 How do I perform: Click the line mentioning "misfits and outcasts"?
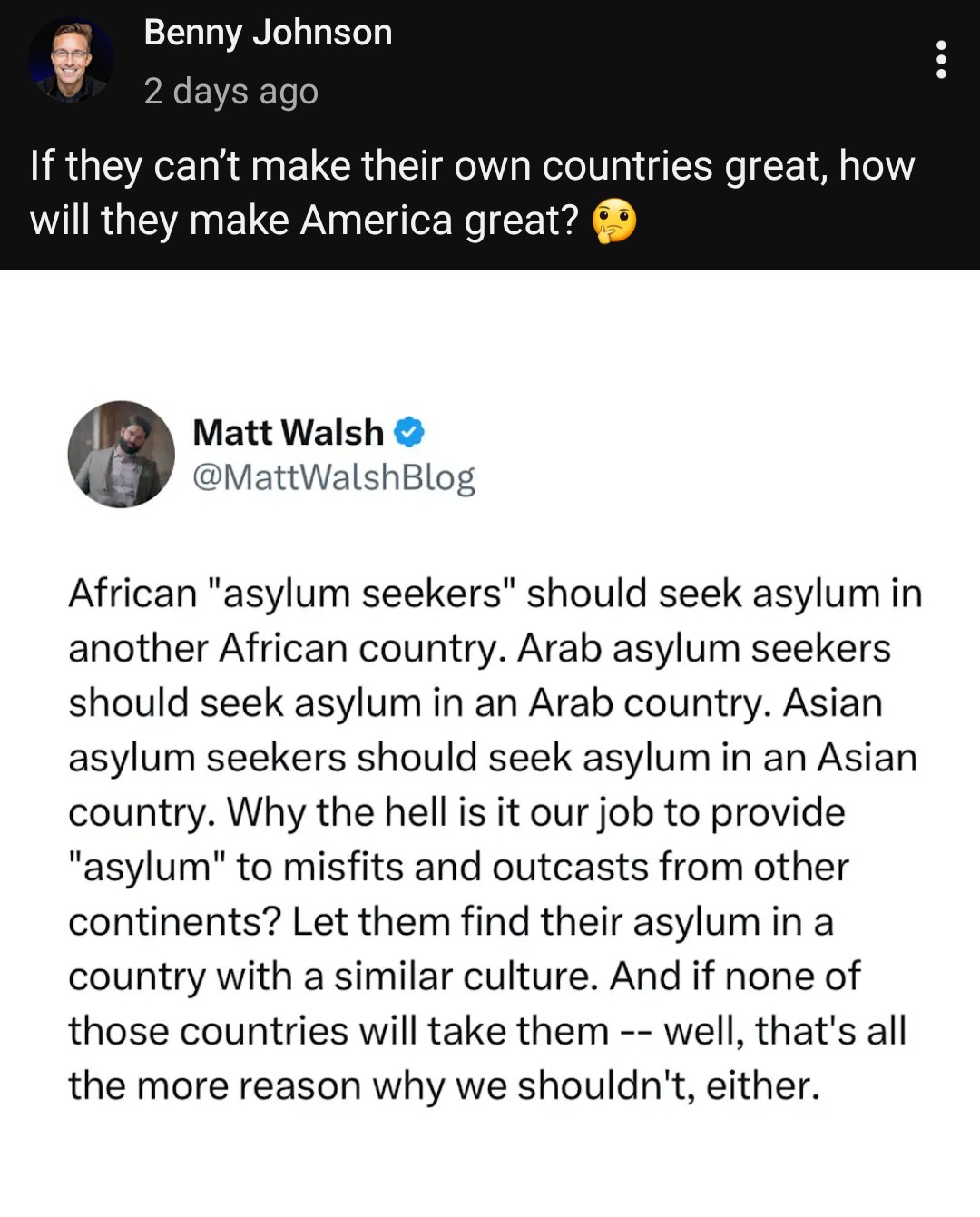pyautogui.click(x=458, y=867)
